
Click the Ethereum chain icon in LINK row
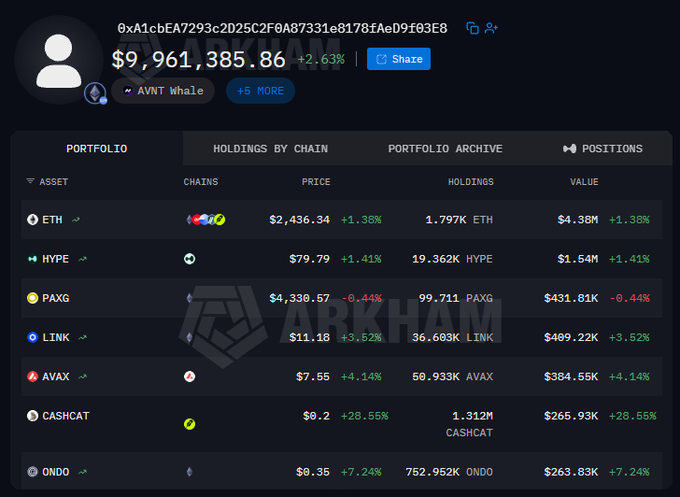point(190,337)
